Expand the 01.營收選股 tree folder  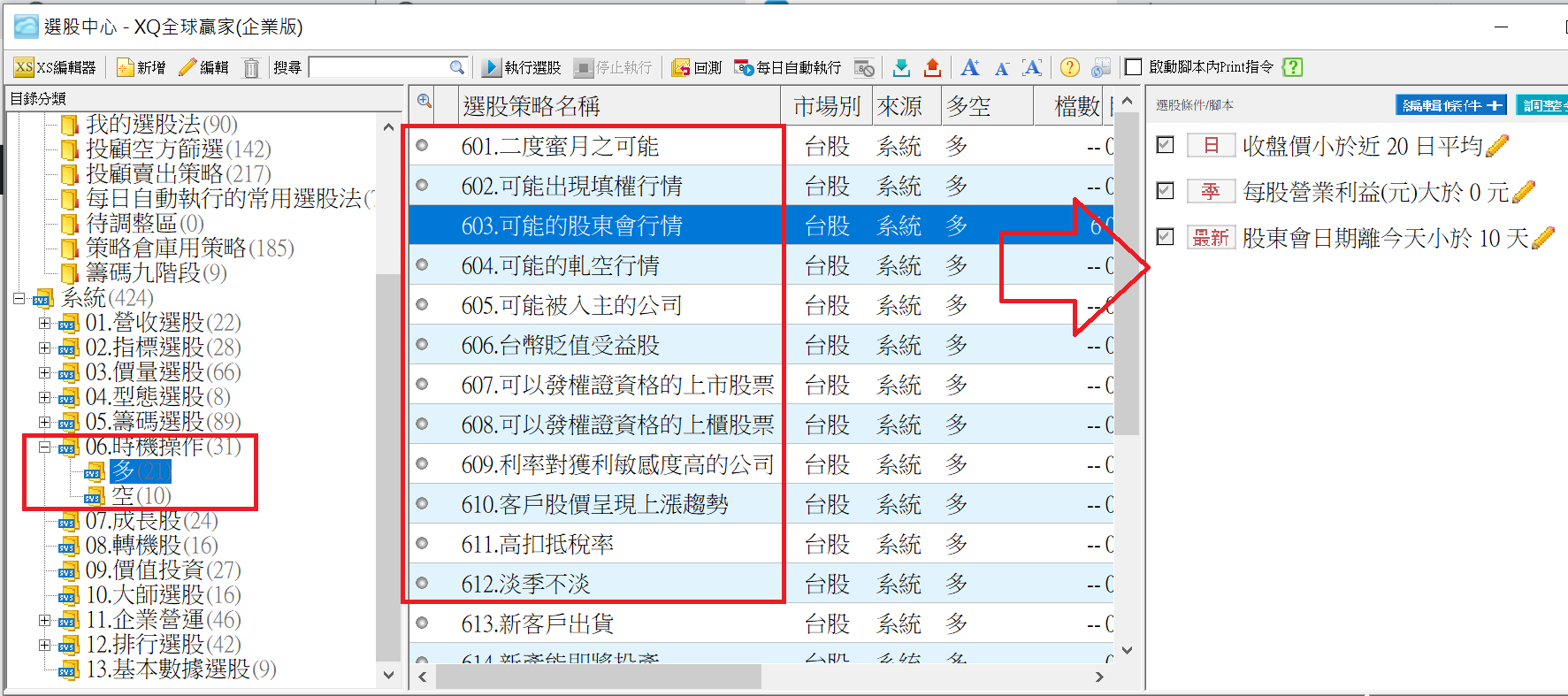(x=44, y=323)
